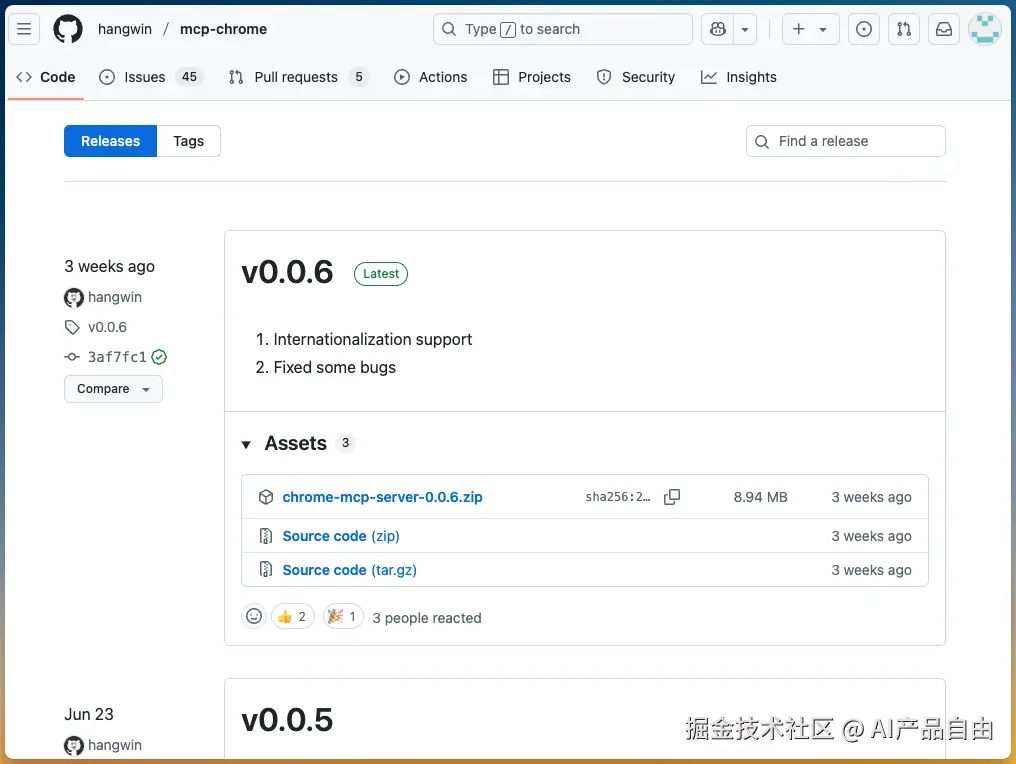Viewport: 1016px width, 764px height.
Task: Open the issues circle icon in header
Action: (864, 29)
